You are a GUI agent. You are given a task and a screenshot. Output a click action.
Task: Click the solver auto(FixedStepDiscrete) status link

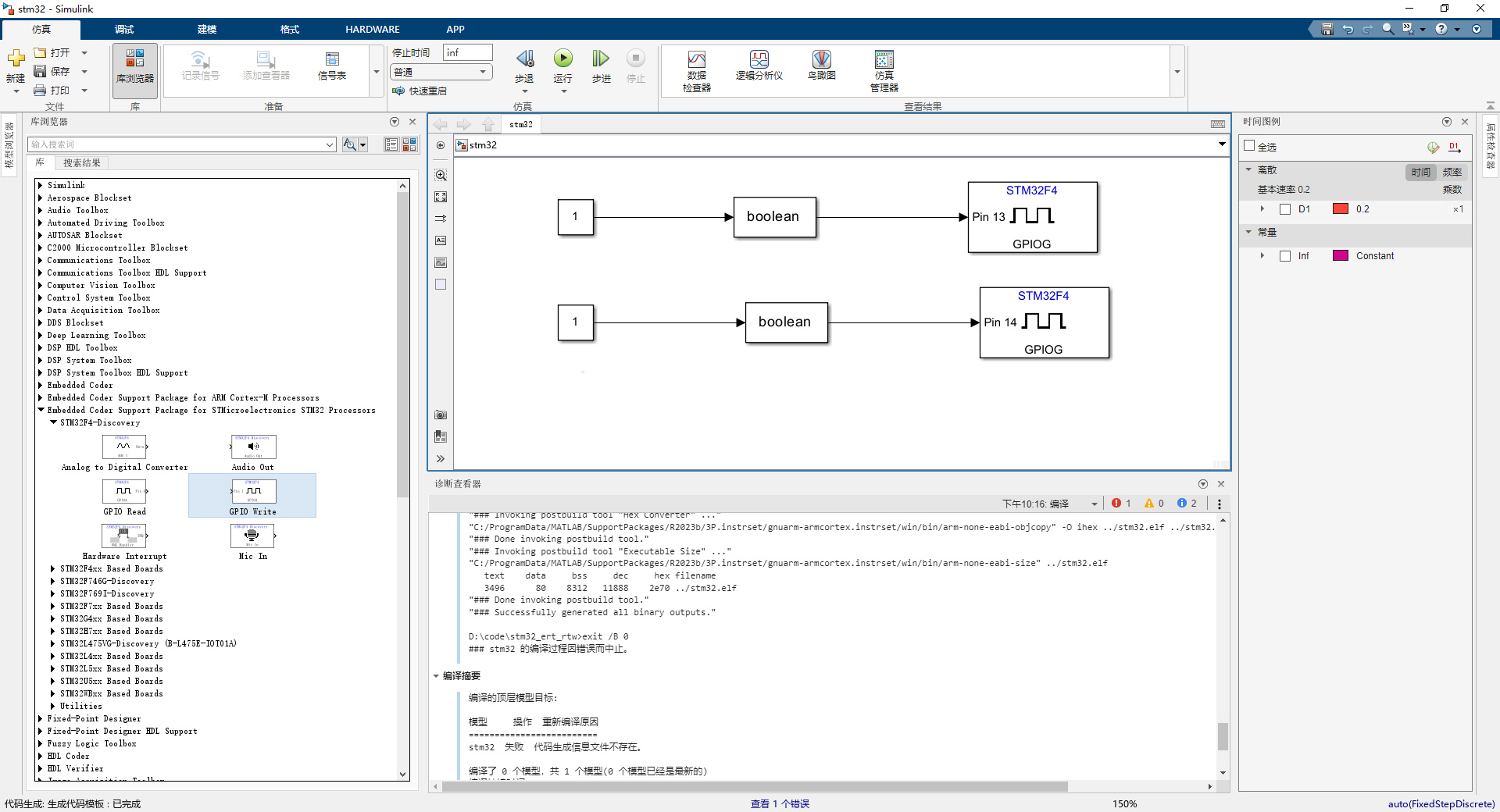click(1441, 803)
